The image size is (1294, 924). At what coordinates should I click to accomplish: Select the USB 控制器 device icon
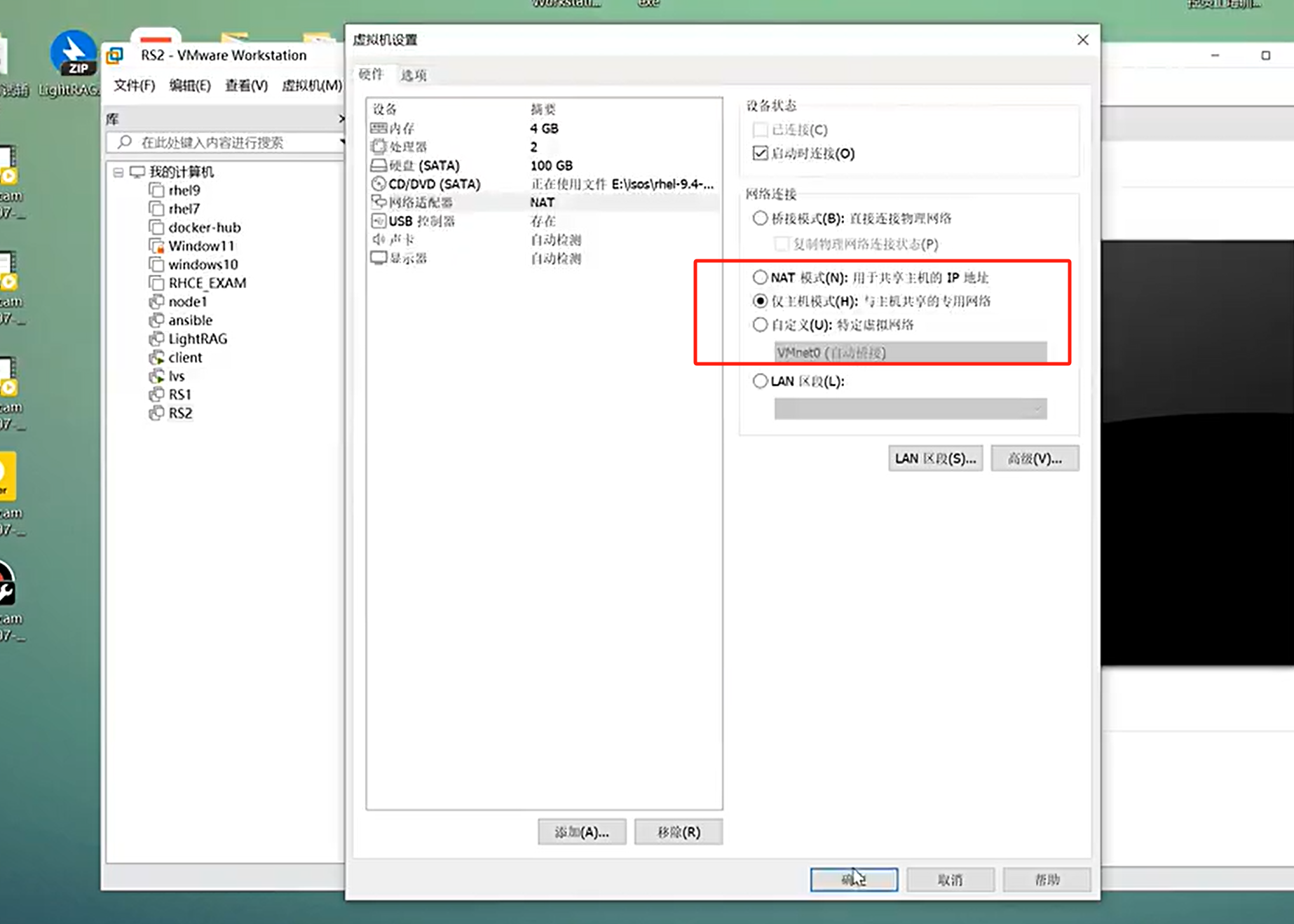point(379,221)
